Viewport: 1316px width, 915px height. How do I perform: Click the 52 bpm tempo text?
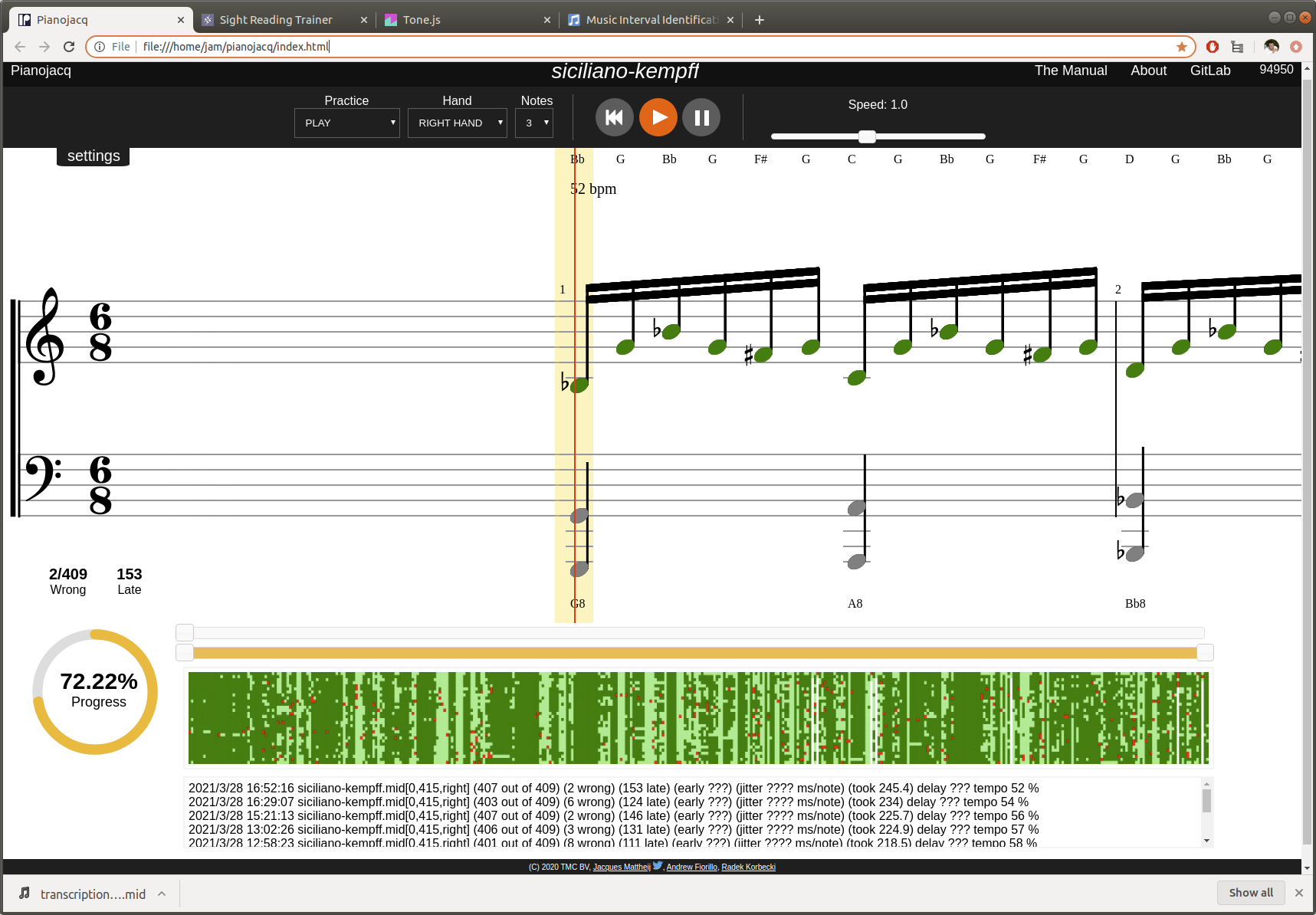(593, 189)
